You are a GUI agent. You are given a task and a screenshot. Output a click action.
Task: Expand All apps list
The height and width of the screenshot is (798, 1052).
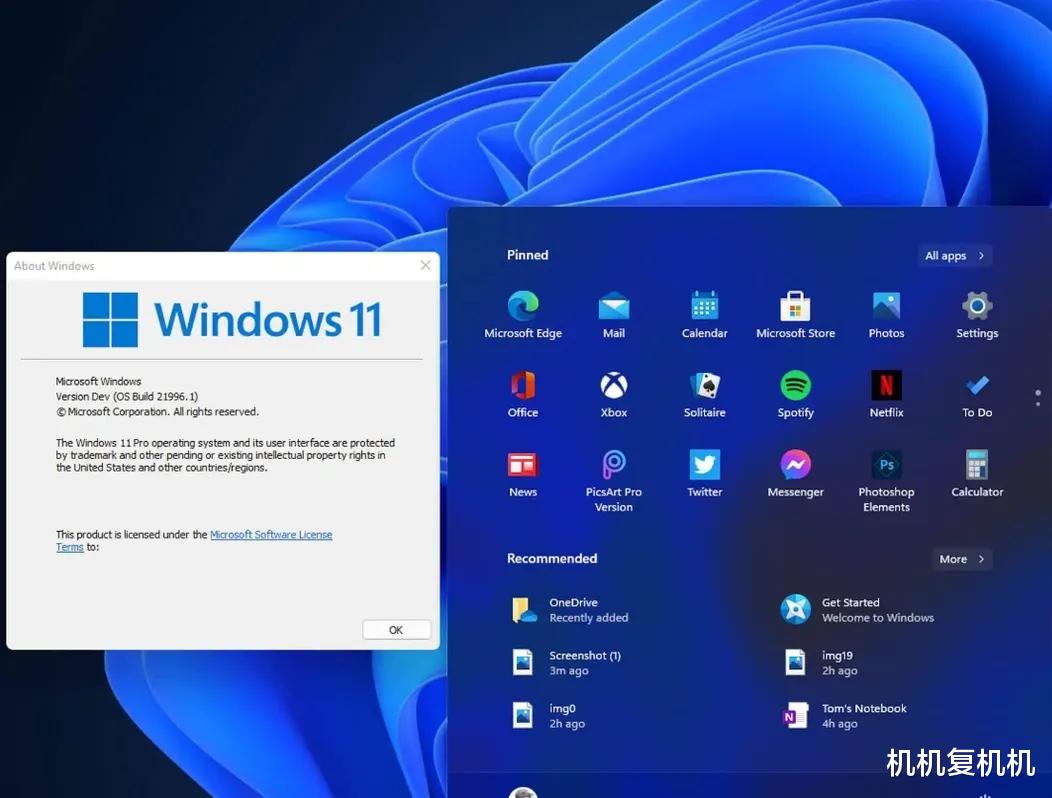click(954, 256)
